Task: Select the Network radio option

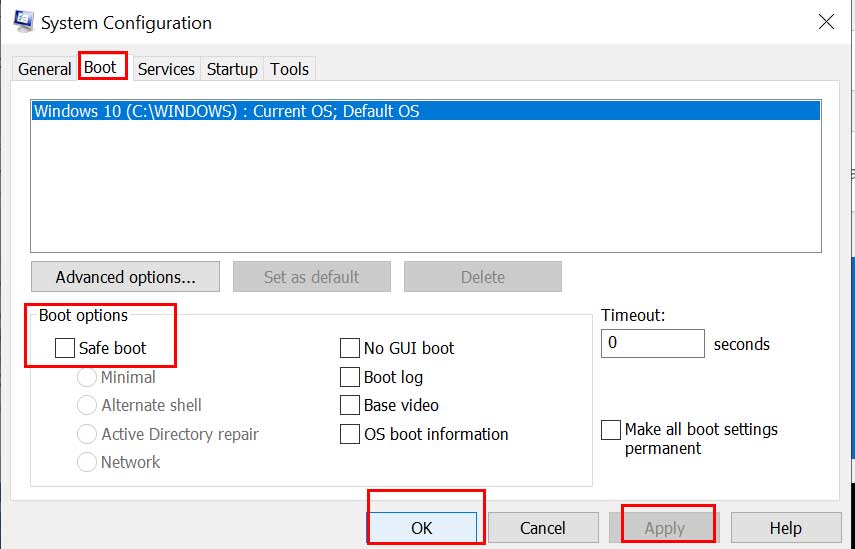Action: [87, 462]
